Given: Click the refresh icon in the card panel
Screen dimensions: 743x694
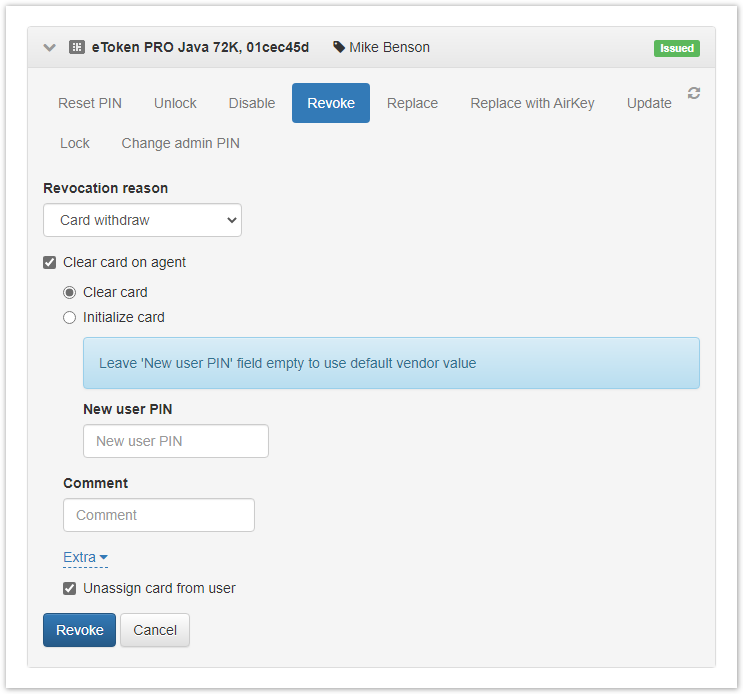Looking at the screenshot, I should coord(694,93).
